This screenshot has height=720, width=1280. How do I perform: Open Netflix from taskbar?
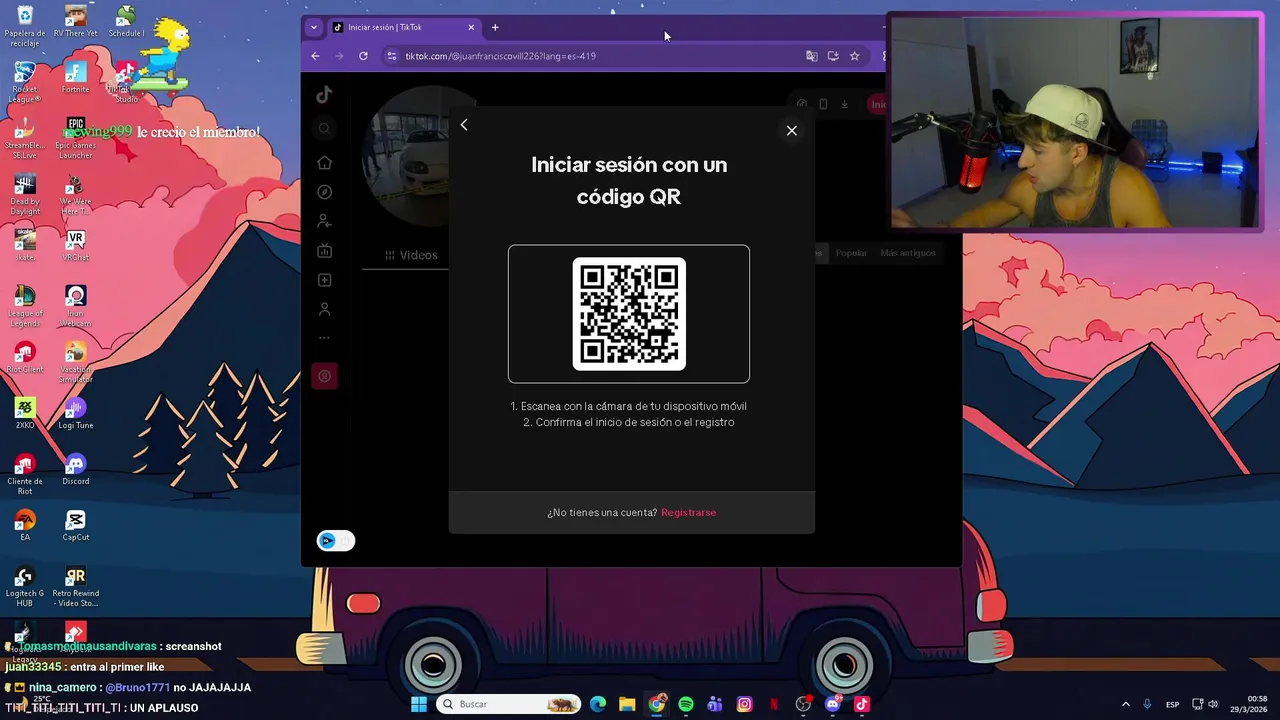point(774,704)
